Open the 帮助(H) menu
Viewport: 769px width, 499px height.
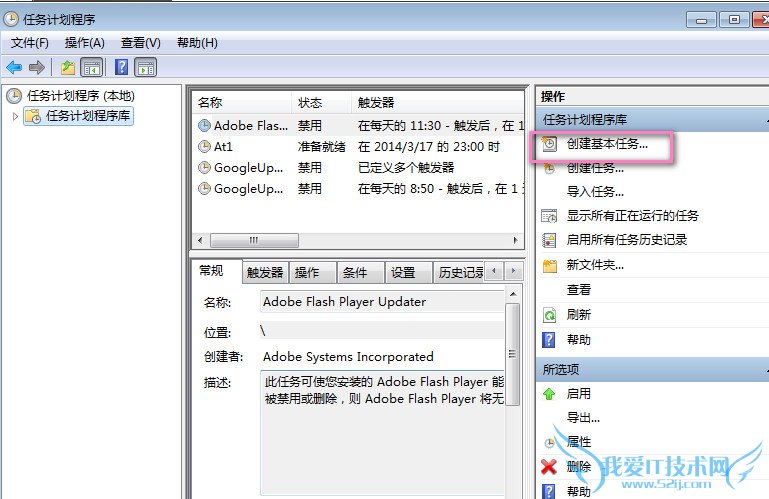(x=197, y=43)
